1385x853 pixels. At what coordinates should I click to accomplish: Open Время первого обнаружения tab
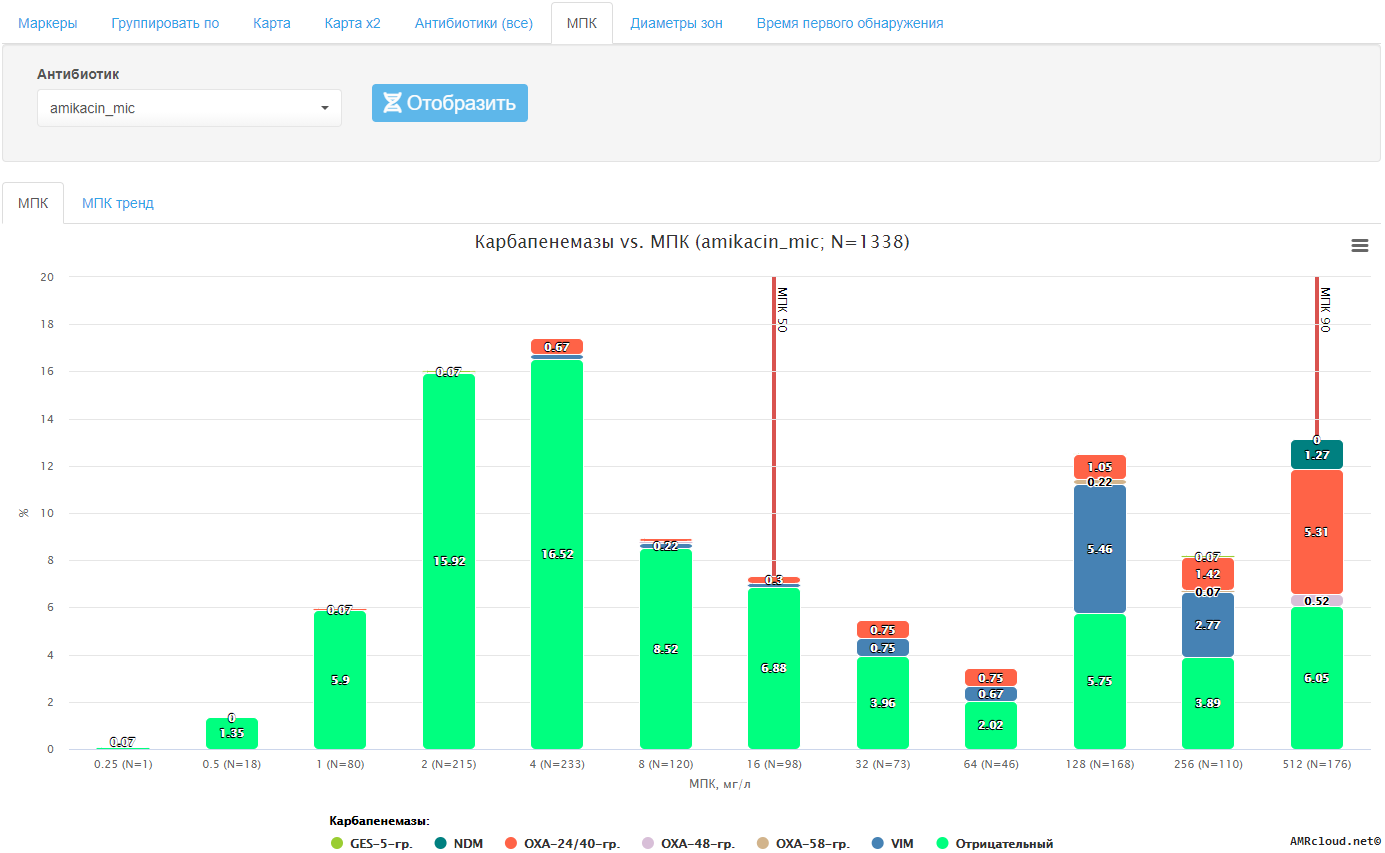[x=850, y=23]
